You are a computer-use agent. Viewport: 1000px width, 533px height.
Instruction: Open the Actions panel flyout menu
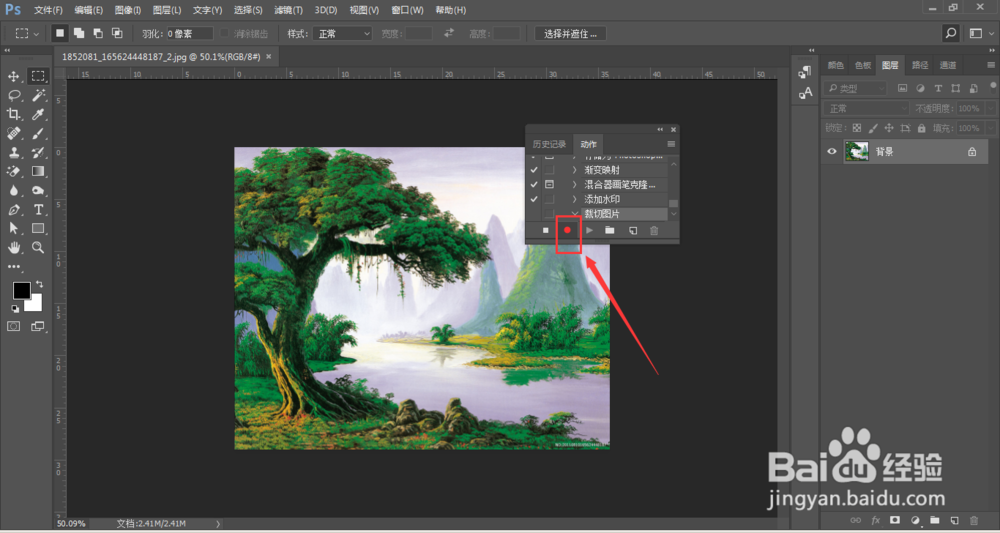(x=671, y=144)
